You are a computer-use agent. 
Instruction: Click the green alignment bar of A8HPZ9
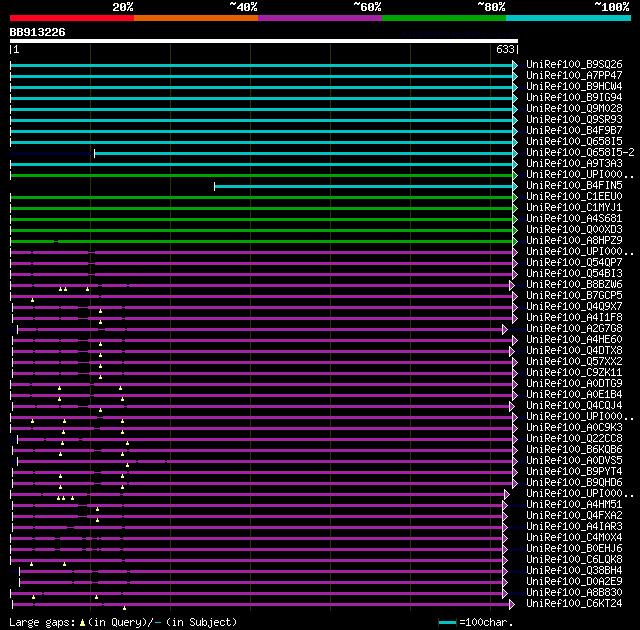pyautogui.click(x=262, y=242)
